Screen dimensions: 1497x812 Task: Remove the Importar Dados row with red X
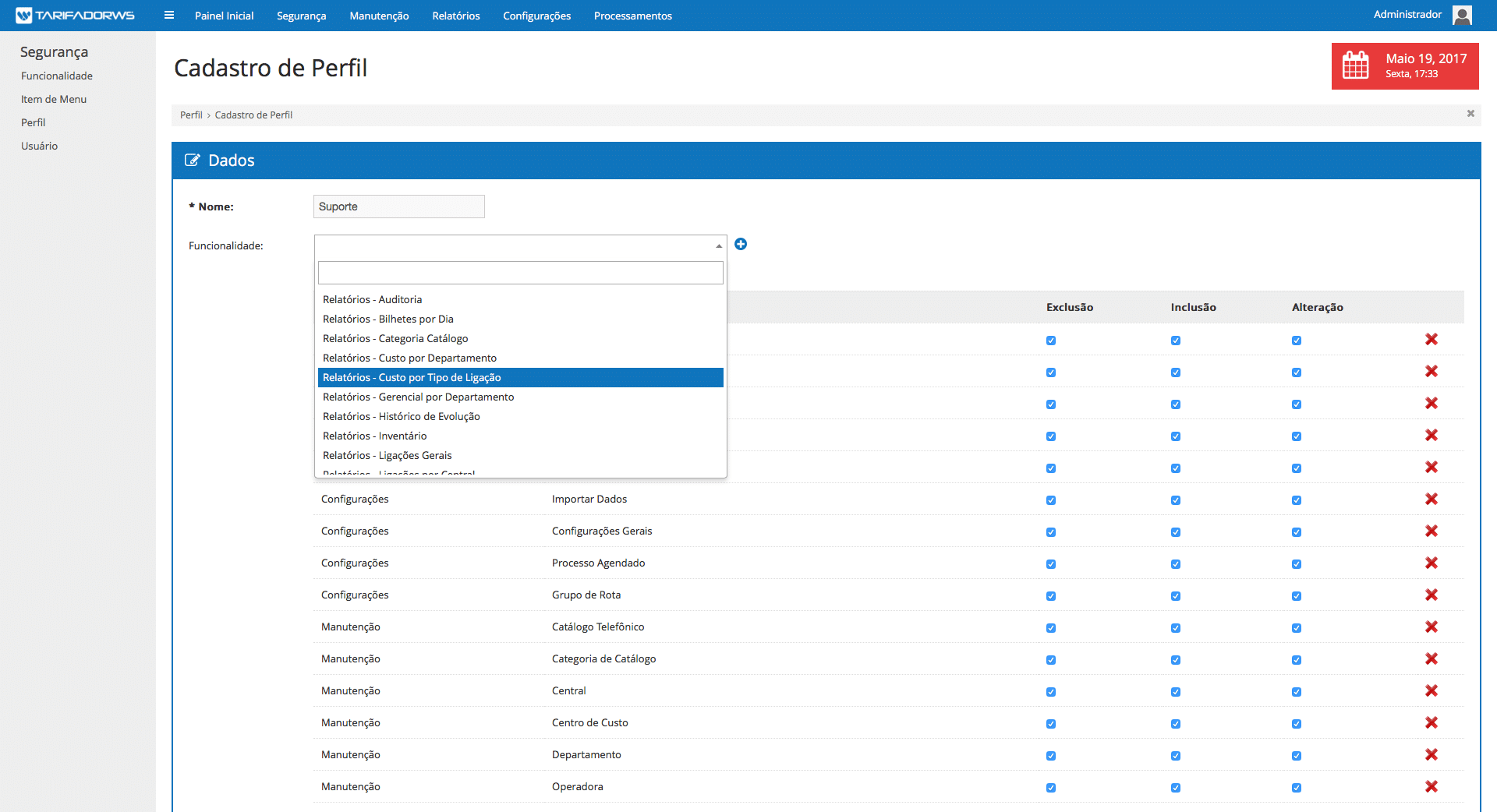click(x=1432, y=499)
